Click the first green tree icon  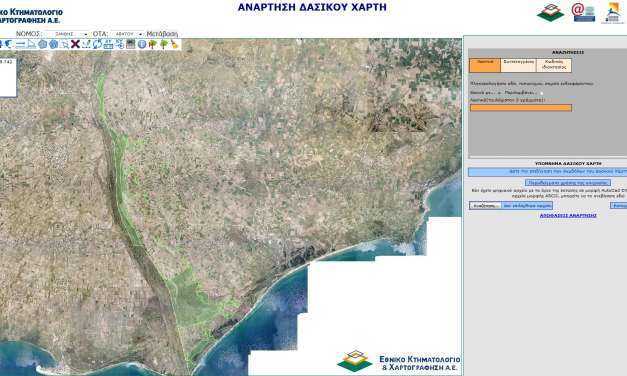[x=153, y=44]
